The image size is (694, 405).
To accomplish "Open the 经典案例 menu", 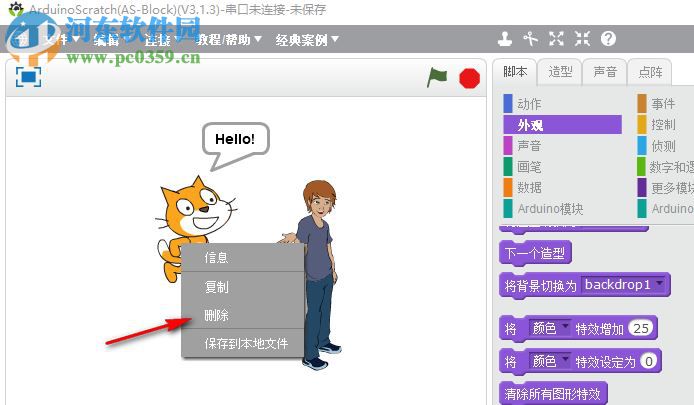I will coord(307,40).
